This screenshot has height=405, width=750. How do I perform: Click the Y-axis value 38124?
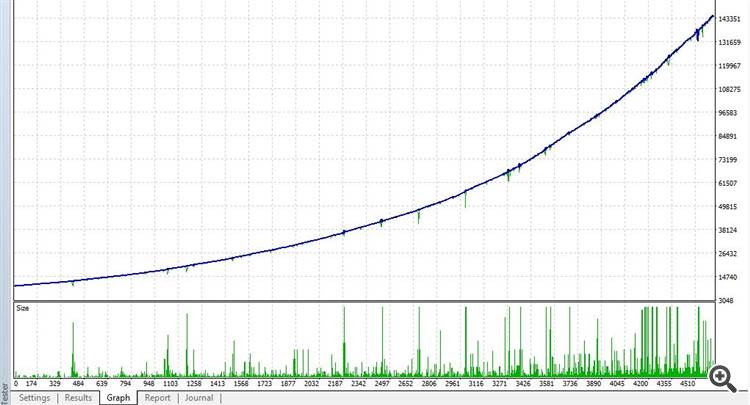pyautogui.click(x=728, y=230)
